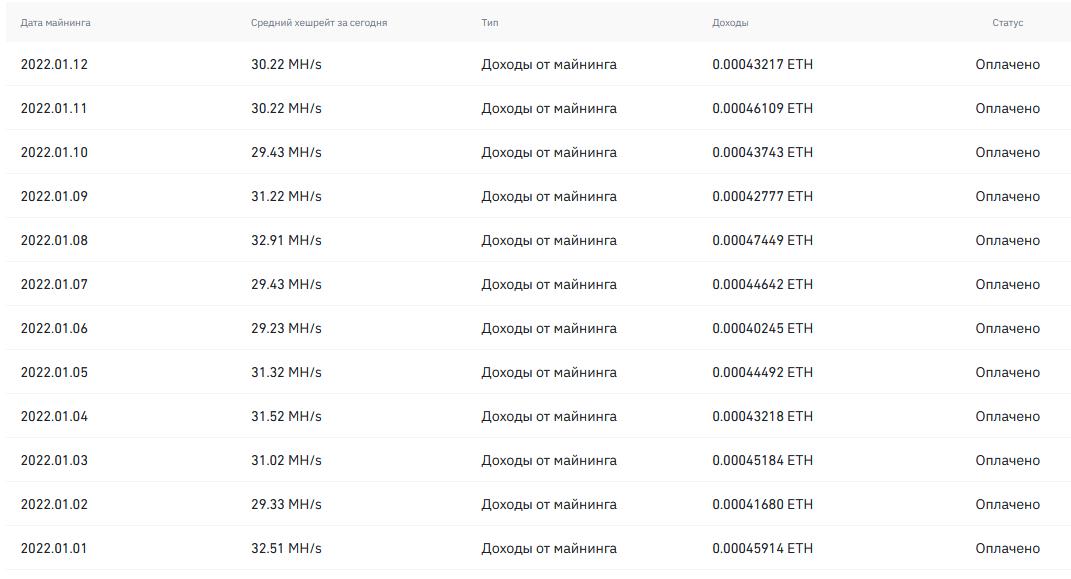Click the 0.00047449 ETH income cell
Screen dimensions: 1071x579
click(x=762, y=241)
